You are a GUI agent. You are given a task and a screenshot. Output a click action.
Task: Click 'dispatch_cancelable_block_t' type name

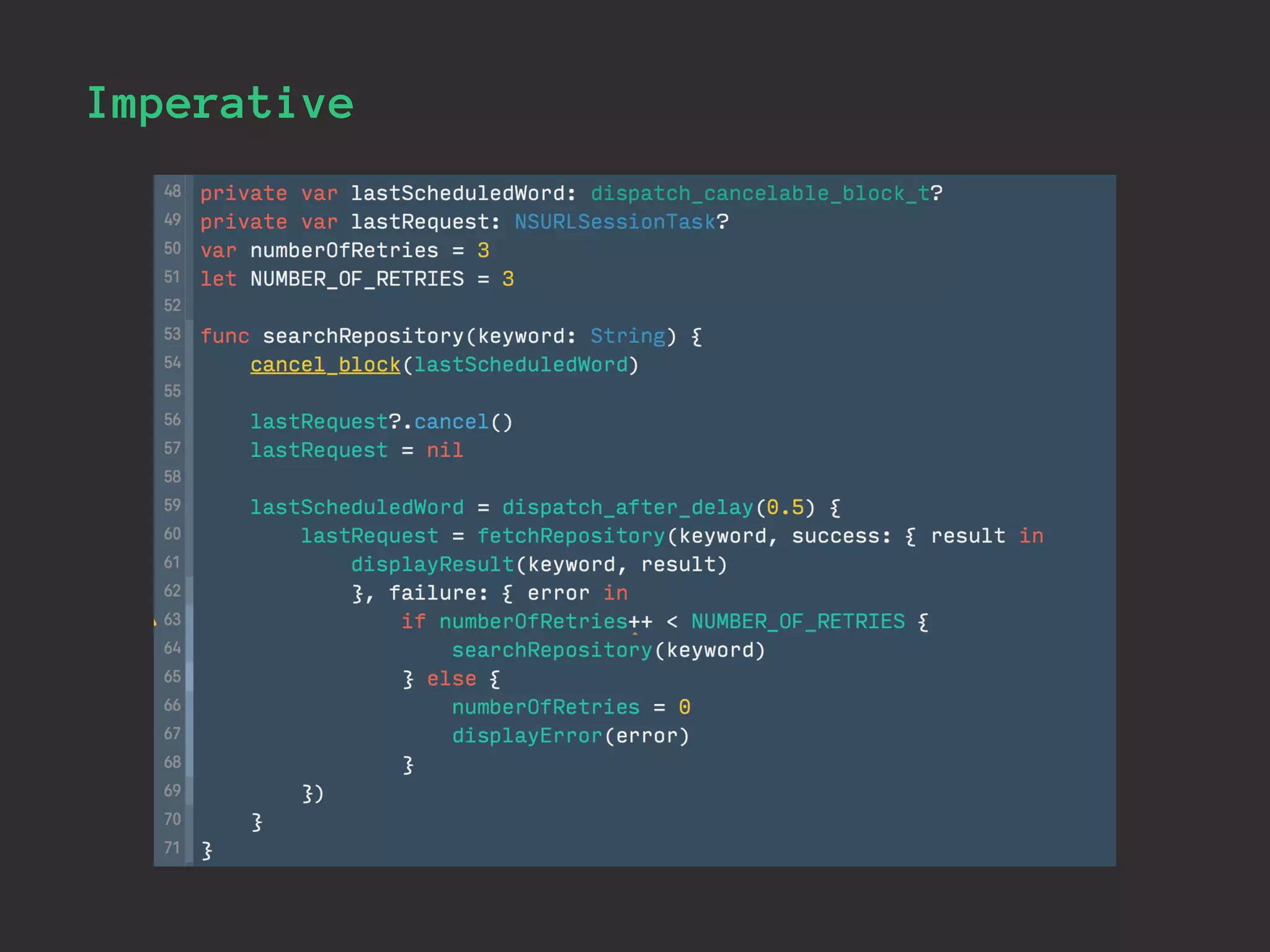760,193
